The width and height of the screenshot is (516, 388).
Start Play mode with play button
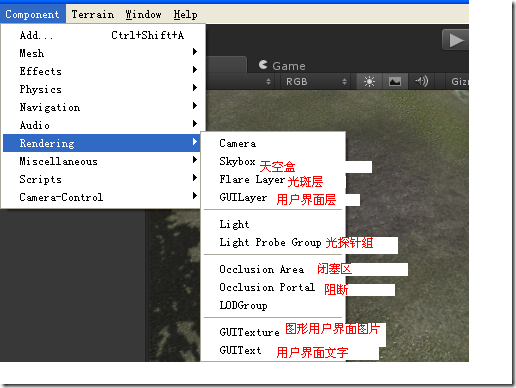pos(455,40)
